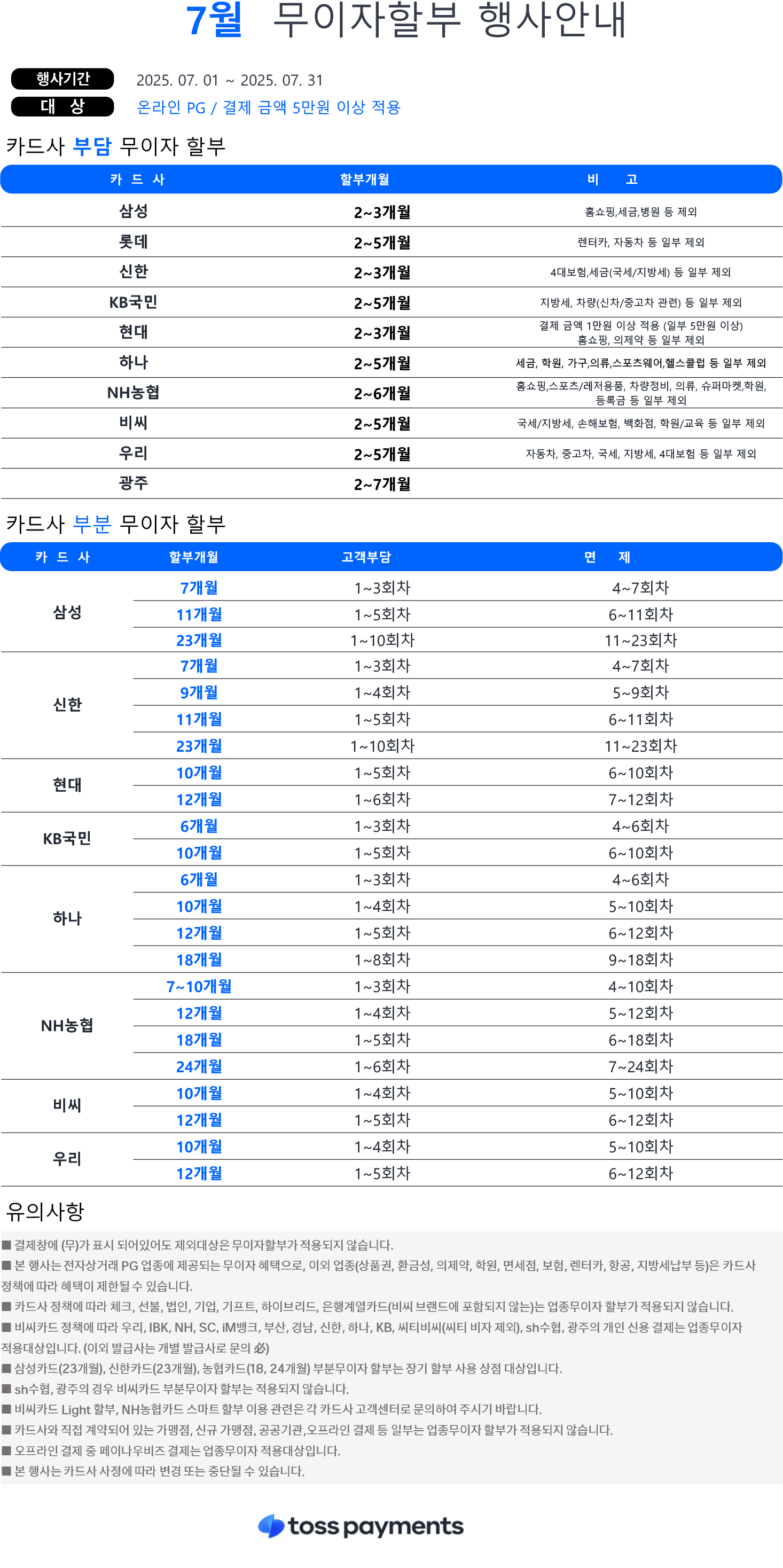Click the '2~6개월' cell for NH농협
This screenshot has width=783, height=1568.
point(382,394)
